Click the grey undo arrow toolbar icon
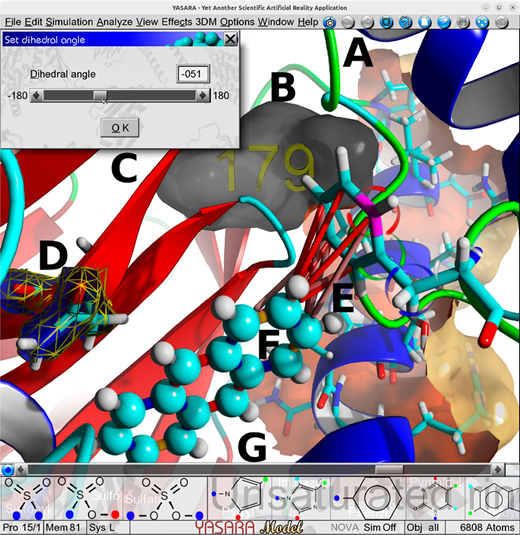Image resolution: width=520 pixels, height=535 pixels. 348,23
